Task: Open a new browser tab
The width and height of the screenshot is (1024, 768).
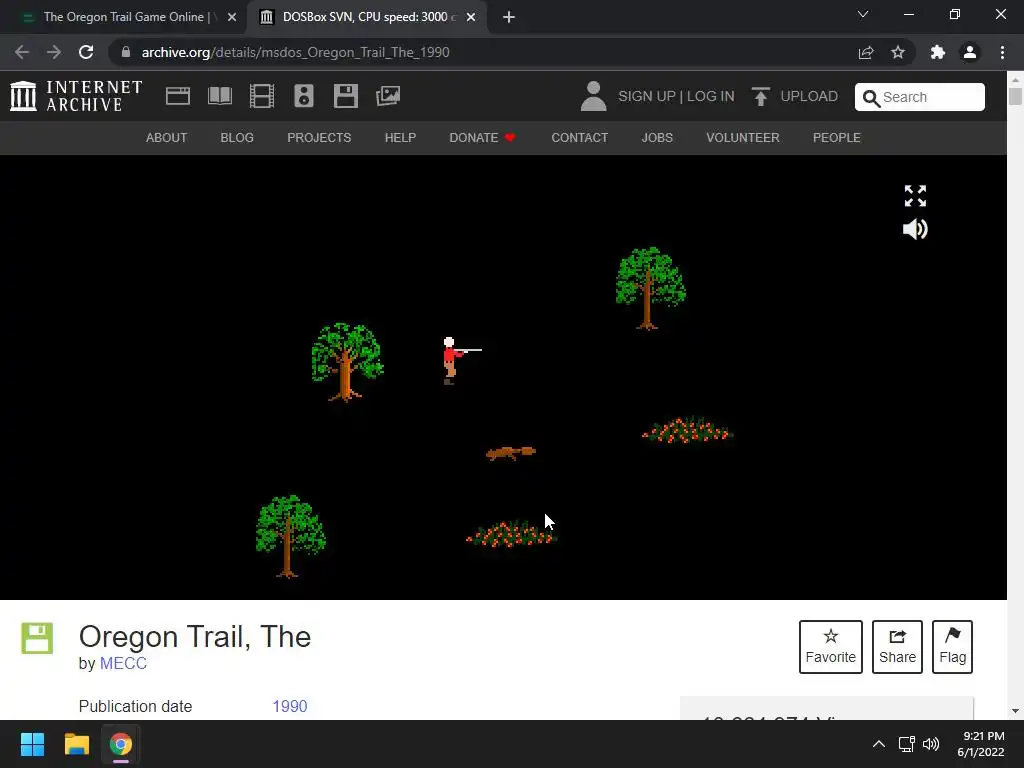Action: point(509,18)
